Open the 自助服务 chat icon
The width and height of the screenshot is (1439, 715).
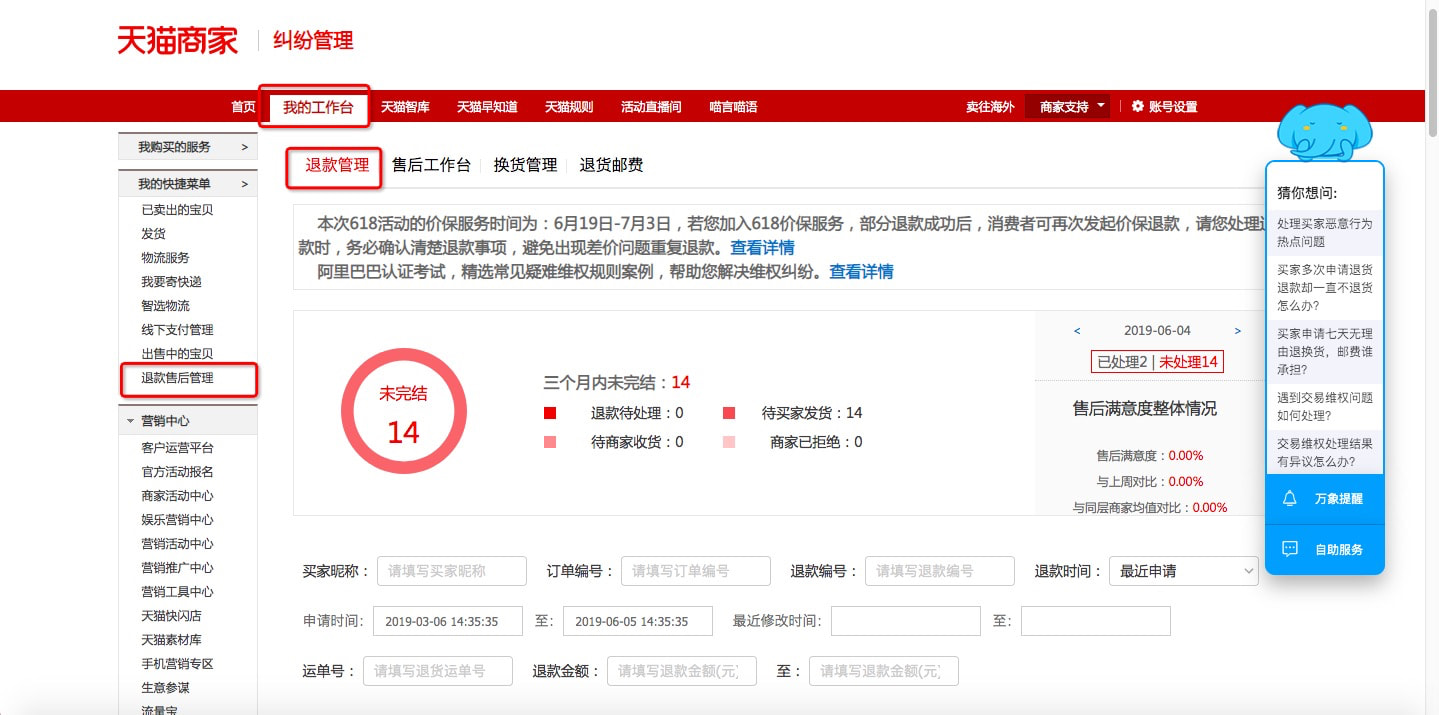point(1290,549)
